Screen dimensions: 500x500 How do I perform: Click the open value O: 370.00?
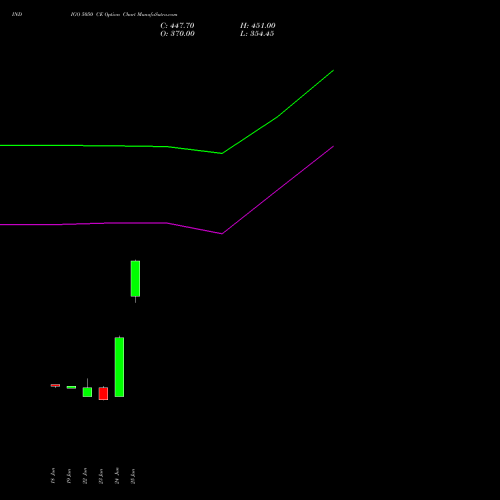point(177,34)
